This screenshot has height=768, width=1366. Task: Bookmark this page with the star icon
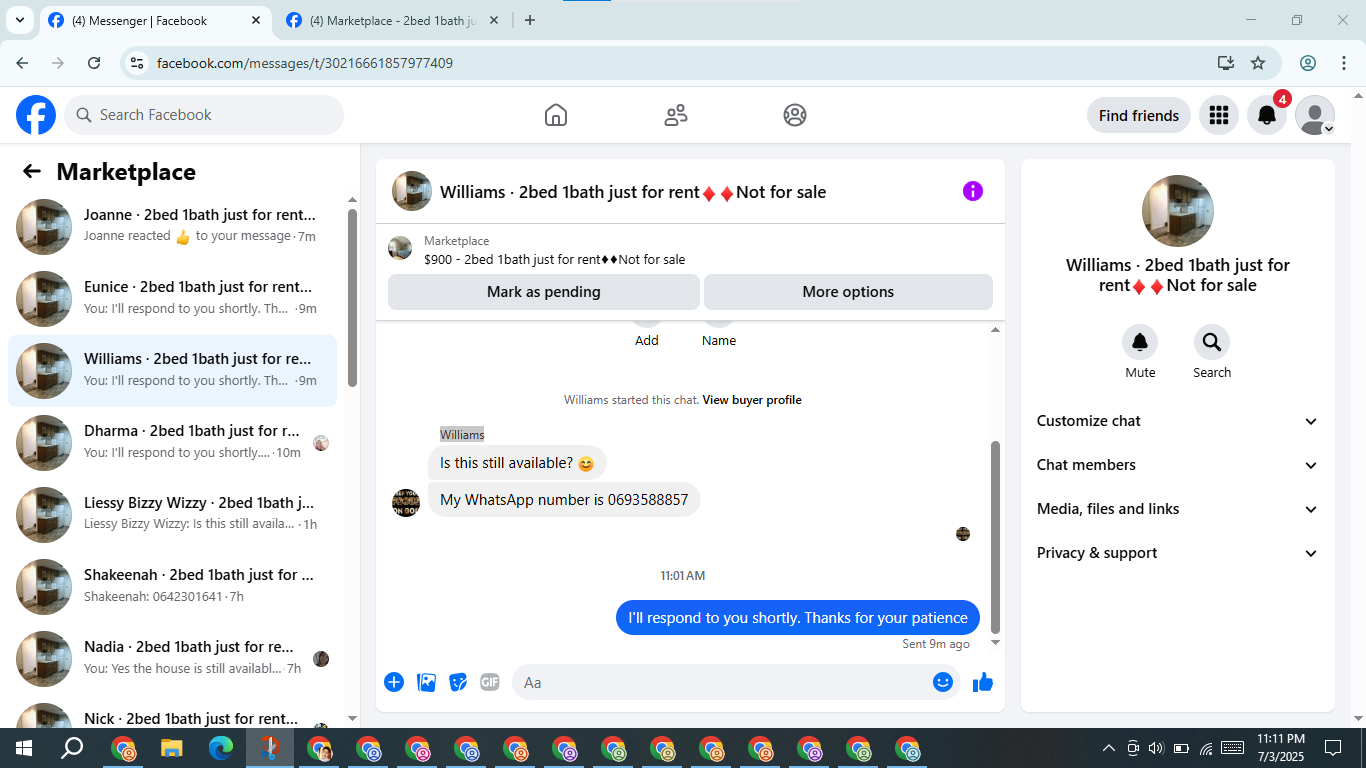1258,63
